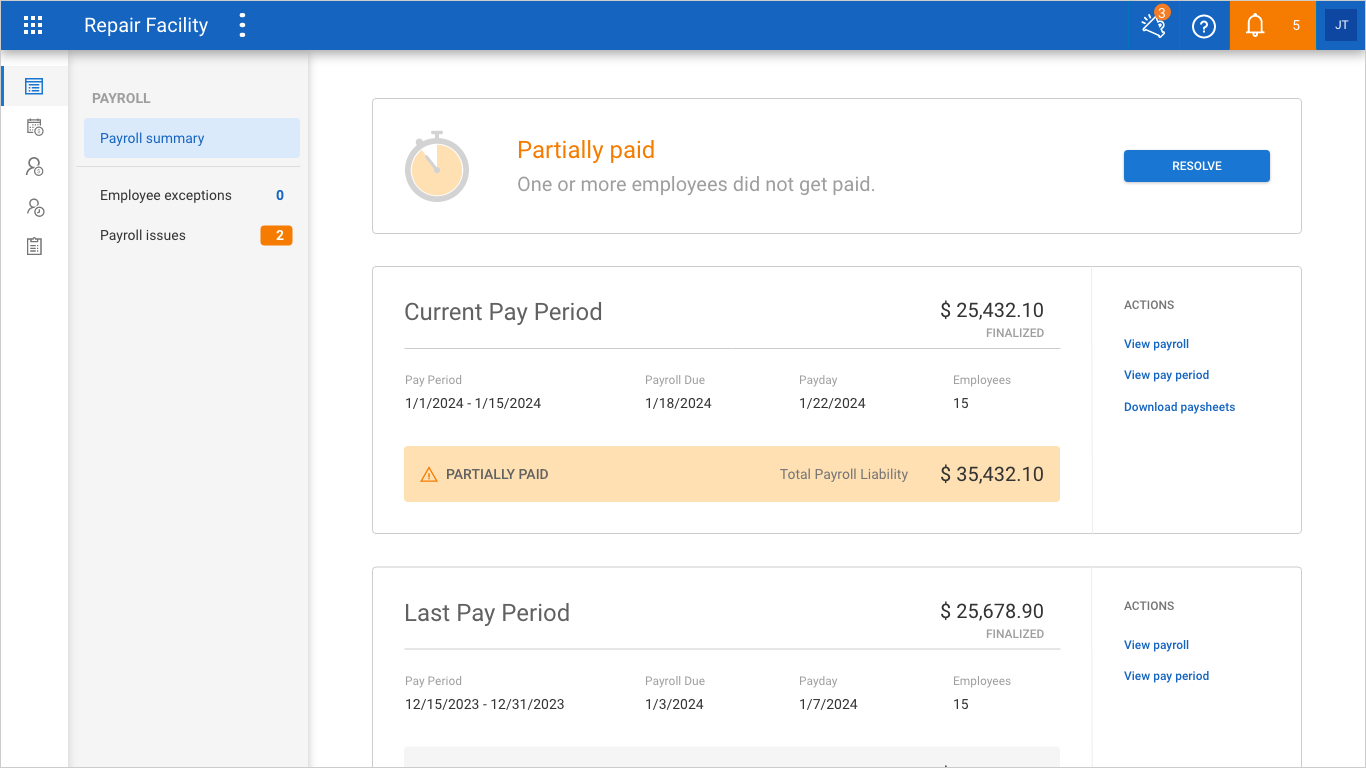Click the Resolve button
Image resolution: width=1366 pixels, height=768 pixels.
coord(1197,166)
